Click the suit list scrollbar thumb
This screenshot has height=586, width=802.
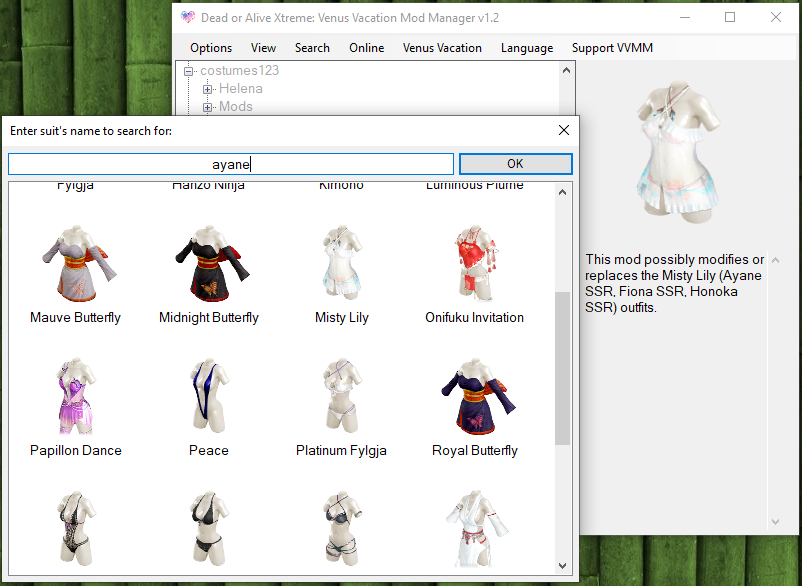563,368
